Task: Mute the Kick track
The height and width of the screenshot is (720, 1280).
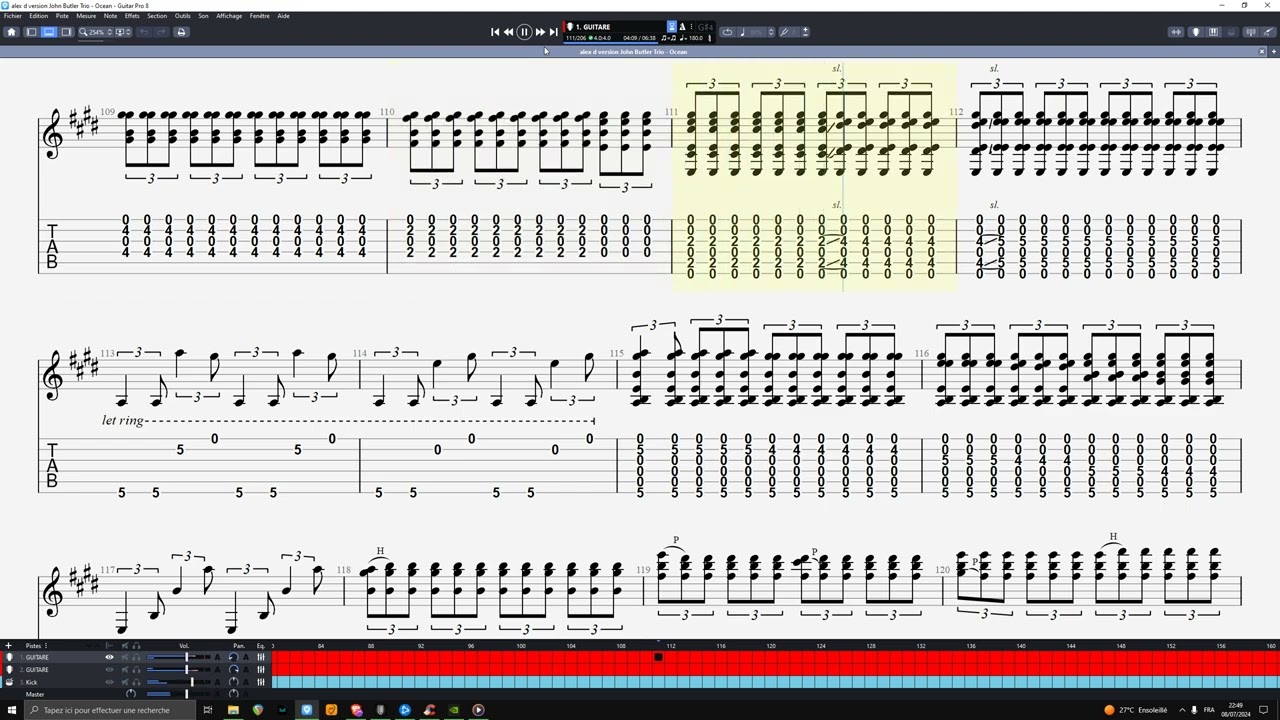Action: point(125,682)
